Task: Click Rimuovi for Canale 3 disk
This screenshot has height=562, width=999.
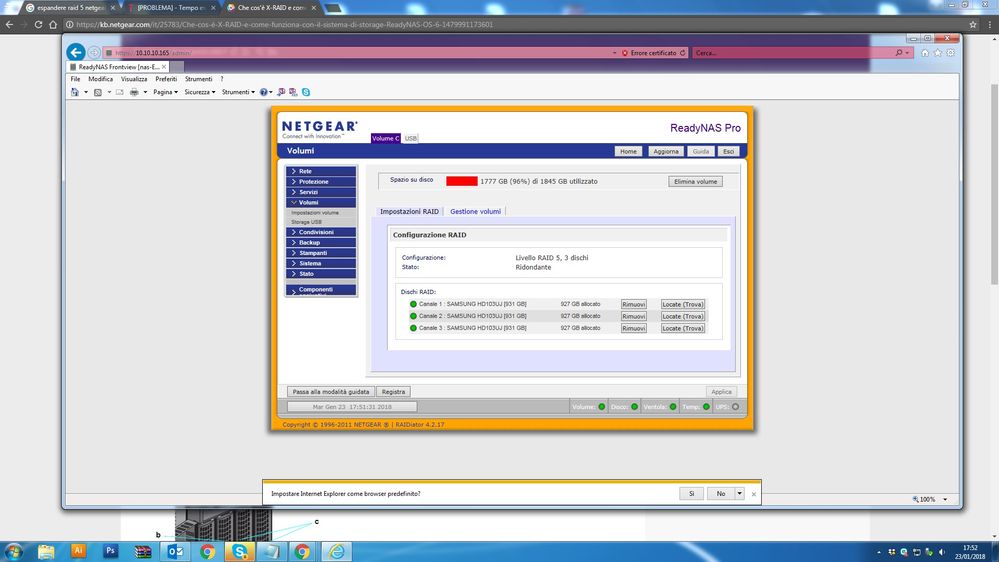Action: coord(633,328)
